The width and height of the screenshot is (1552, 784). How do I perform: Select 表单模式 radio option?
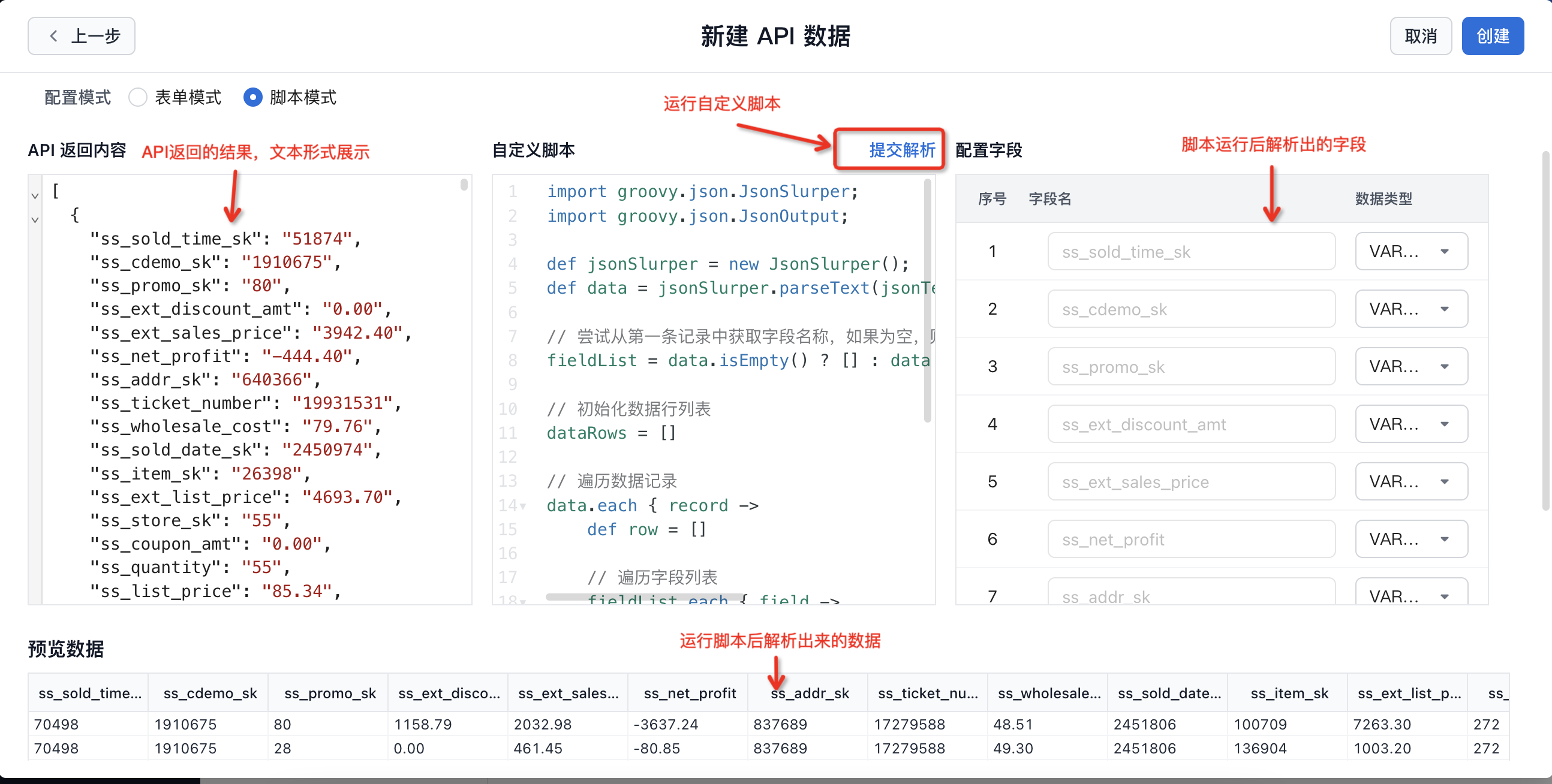pyautogui.click(x=138, y=97)
